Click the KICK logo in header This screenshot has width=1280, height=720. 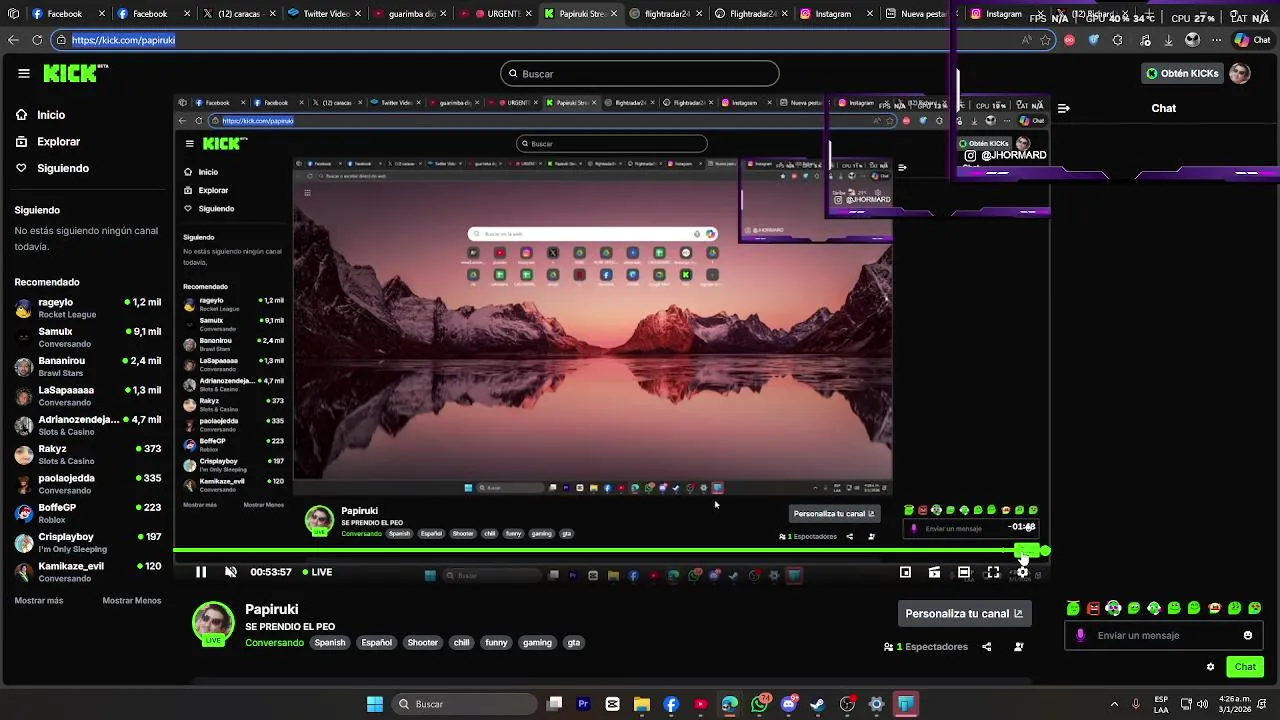click(75, 73)
